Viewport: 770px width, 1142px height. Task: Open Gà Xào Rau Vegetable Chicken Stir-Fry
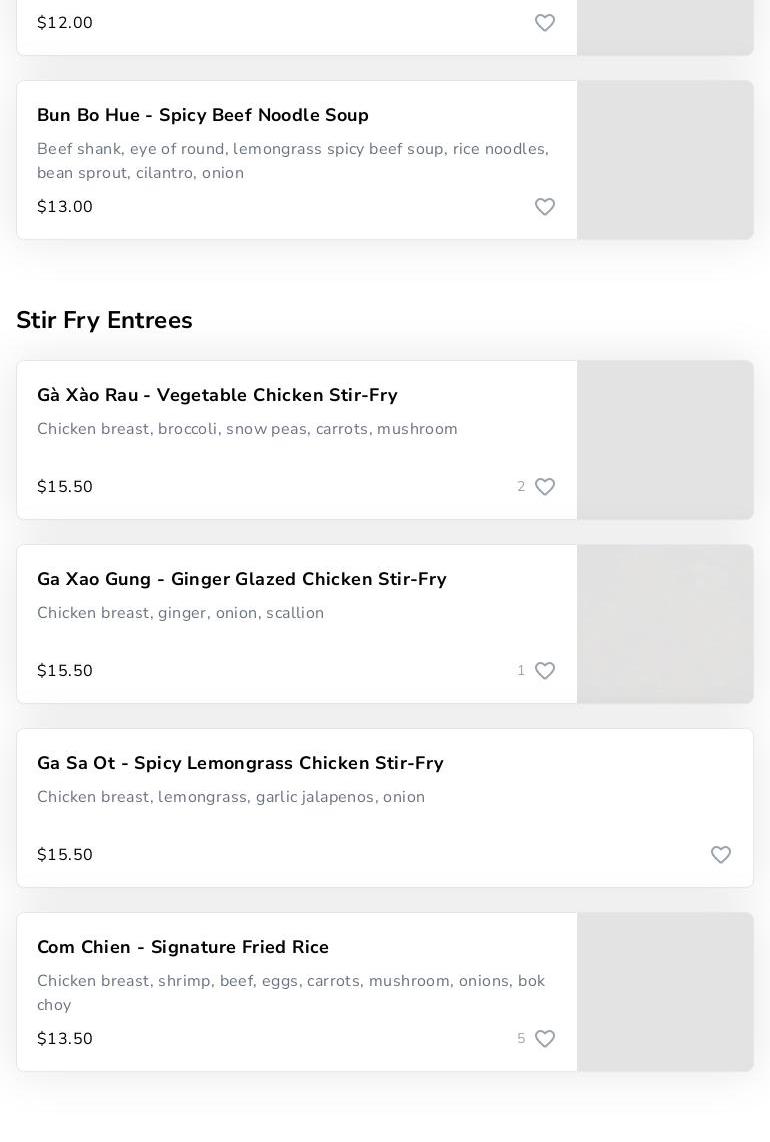pos(217,396)
